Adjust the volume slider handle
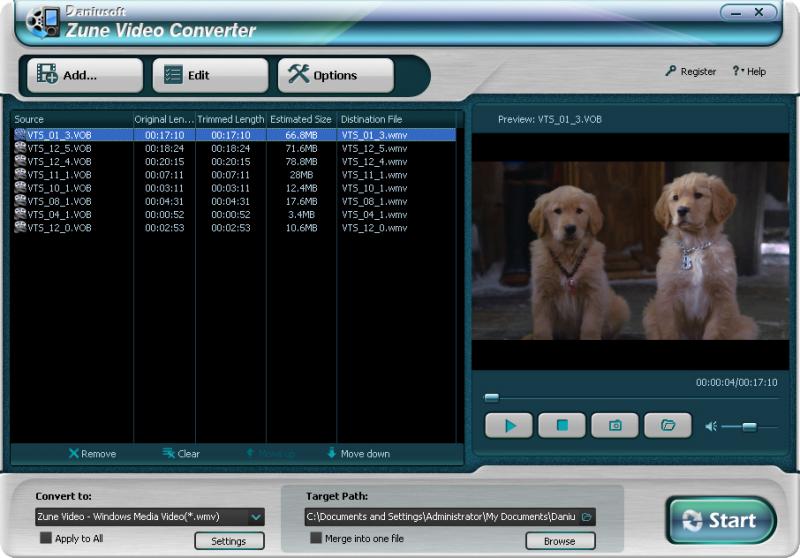The image size is (800, 558). click(x=747, y=426)
